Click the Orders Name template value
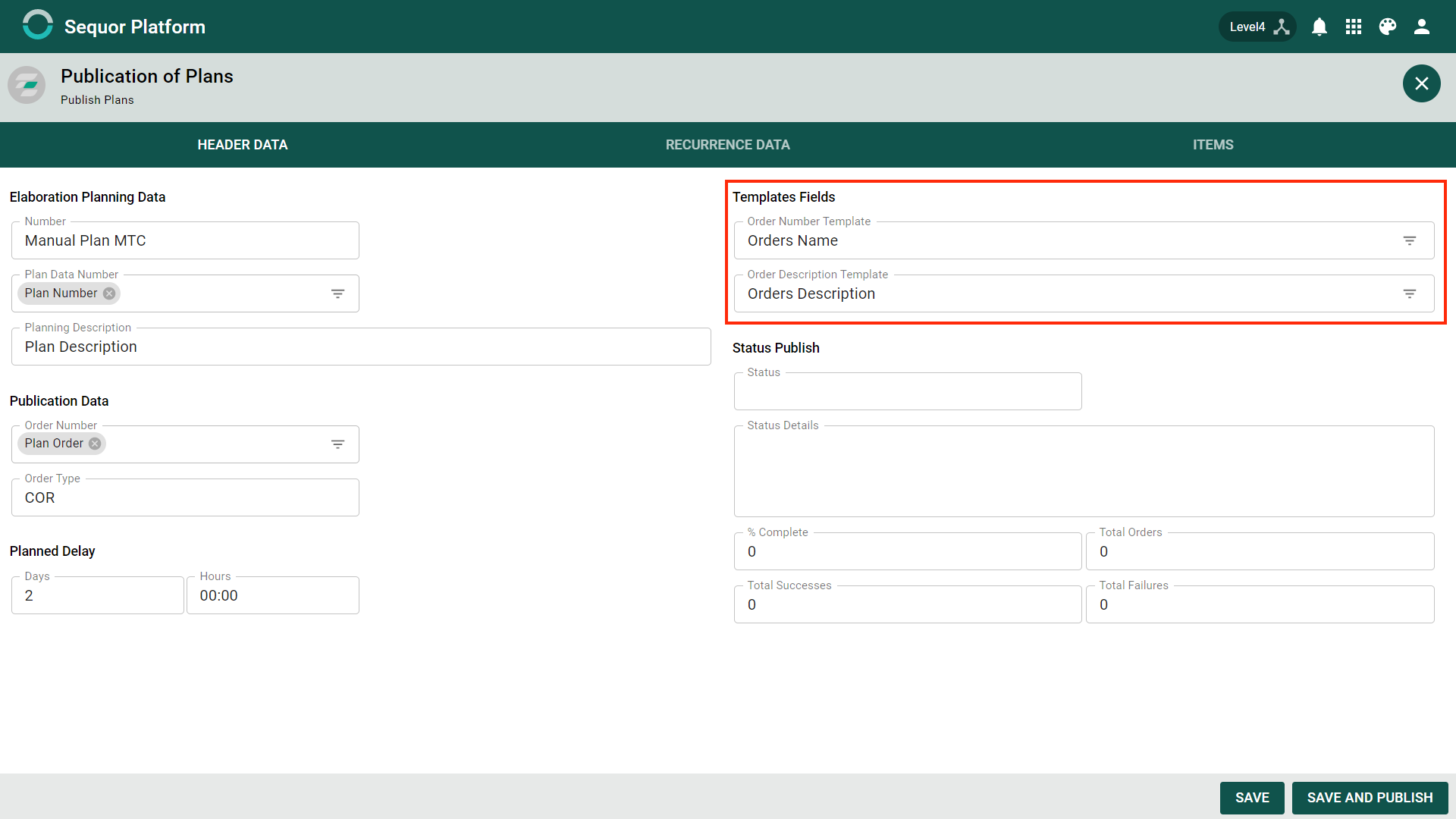 click(792, 240)
